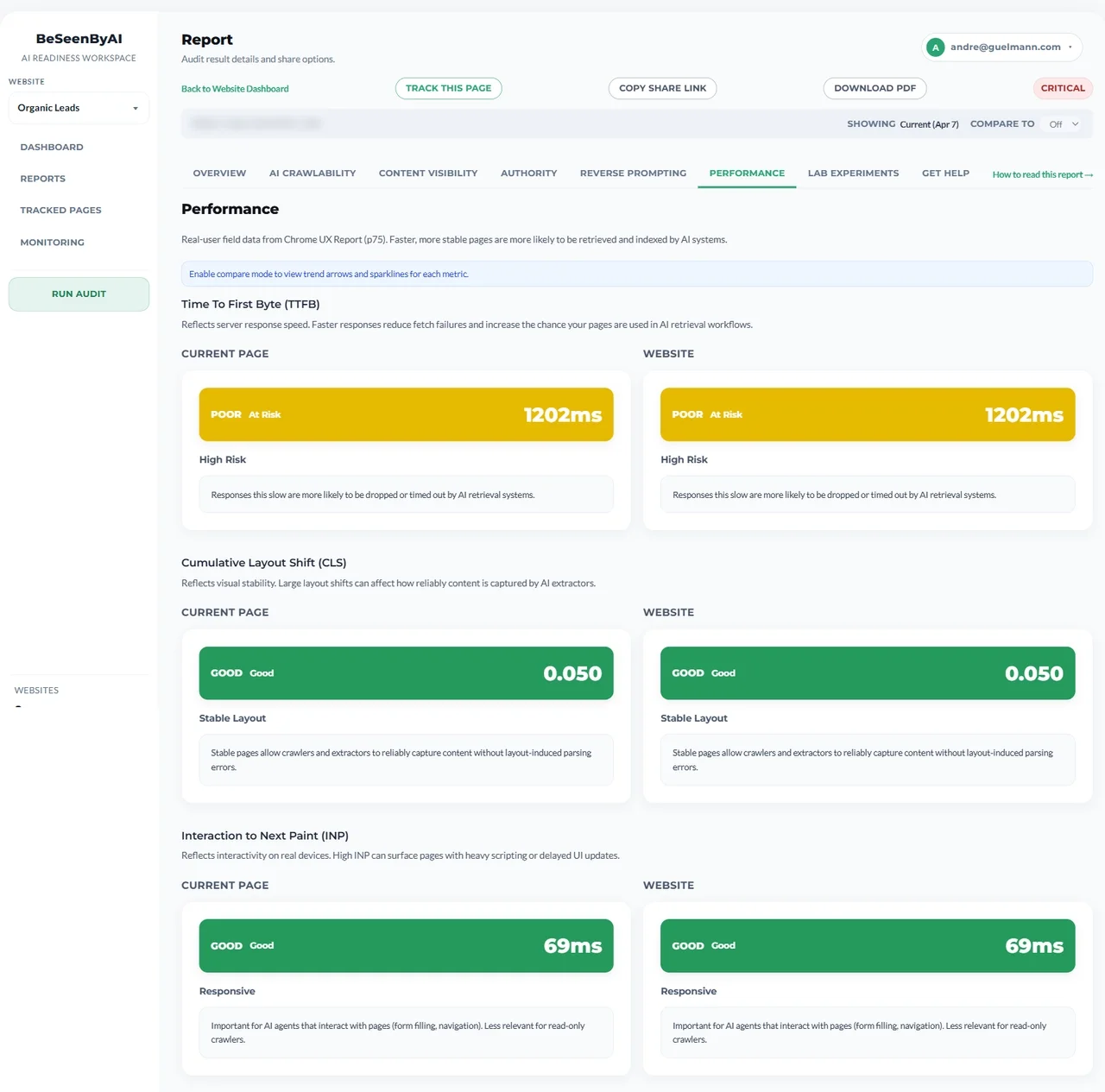Screen dimensions: 1105x1092
Task: Click Interaction to Next Paint (INP) heading
Action: 265,836
